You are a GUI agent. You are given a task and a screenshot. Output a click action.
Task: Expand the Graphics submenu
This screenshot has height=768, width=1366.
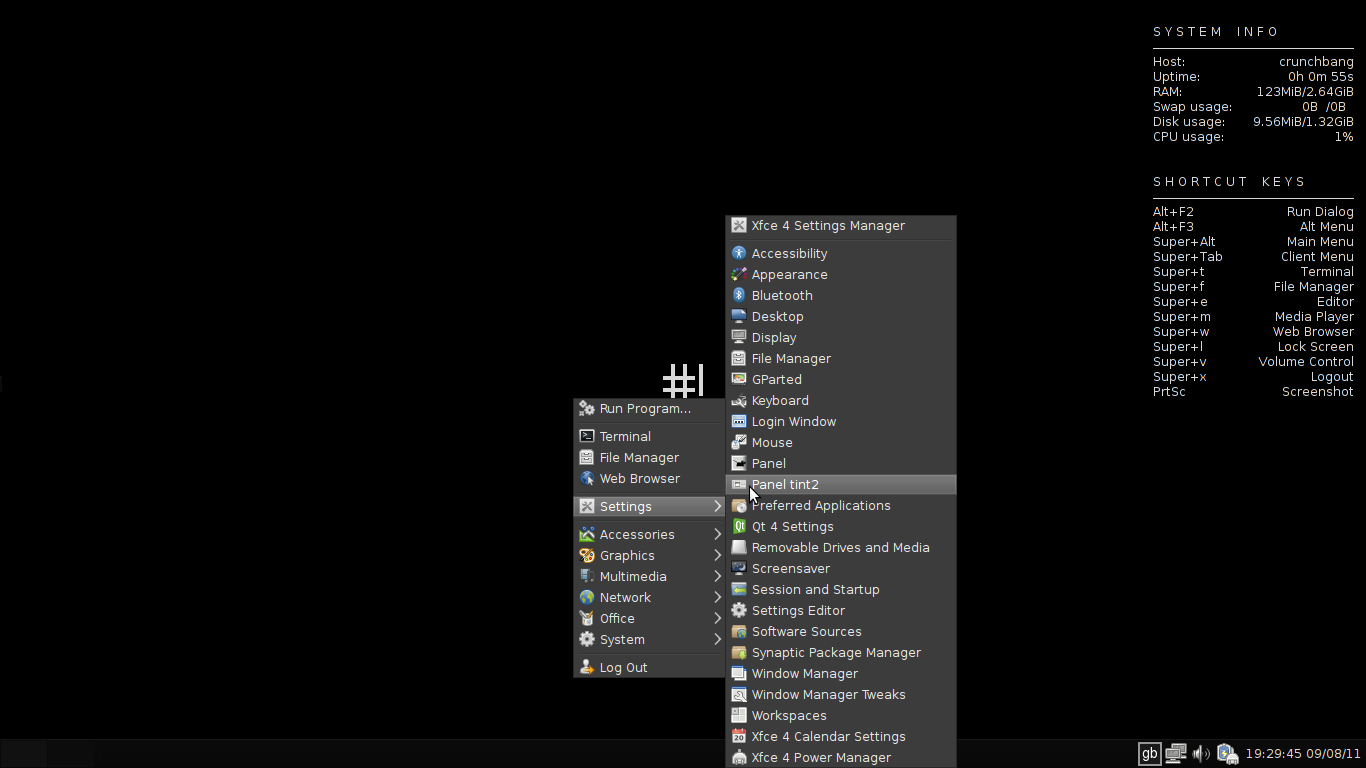pyautogui.click(x=629, y=555)
